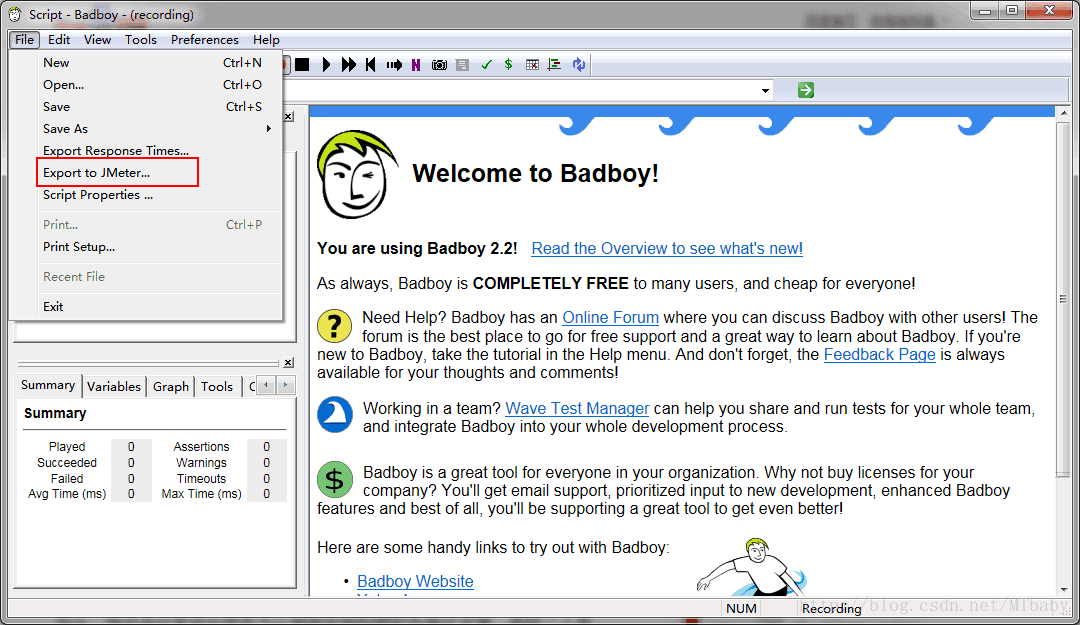The image size is (1080, 625).
Task: Click the 'Succeeded' label in Summary
Action: point(67,463)
